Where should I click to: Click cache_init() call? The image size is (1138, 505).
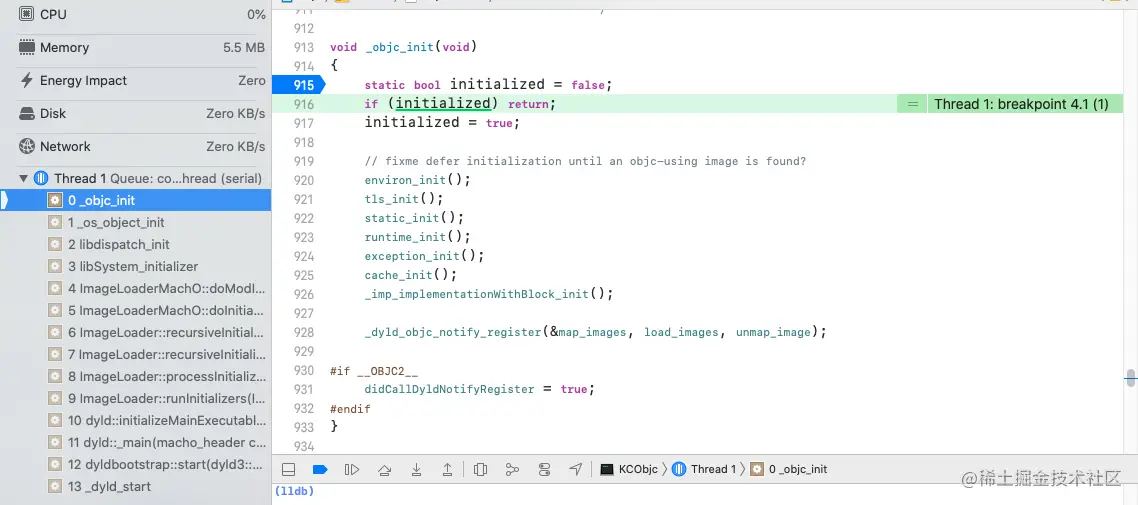(411, 275)
